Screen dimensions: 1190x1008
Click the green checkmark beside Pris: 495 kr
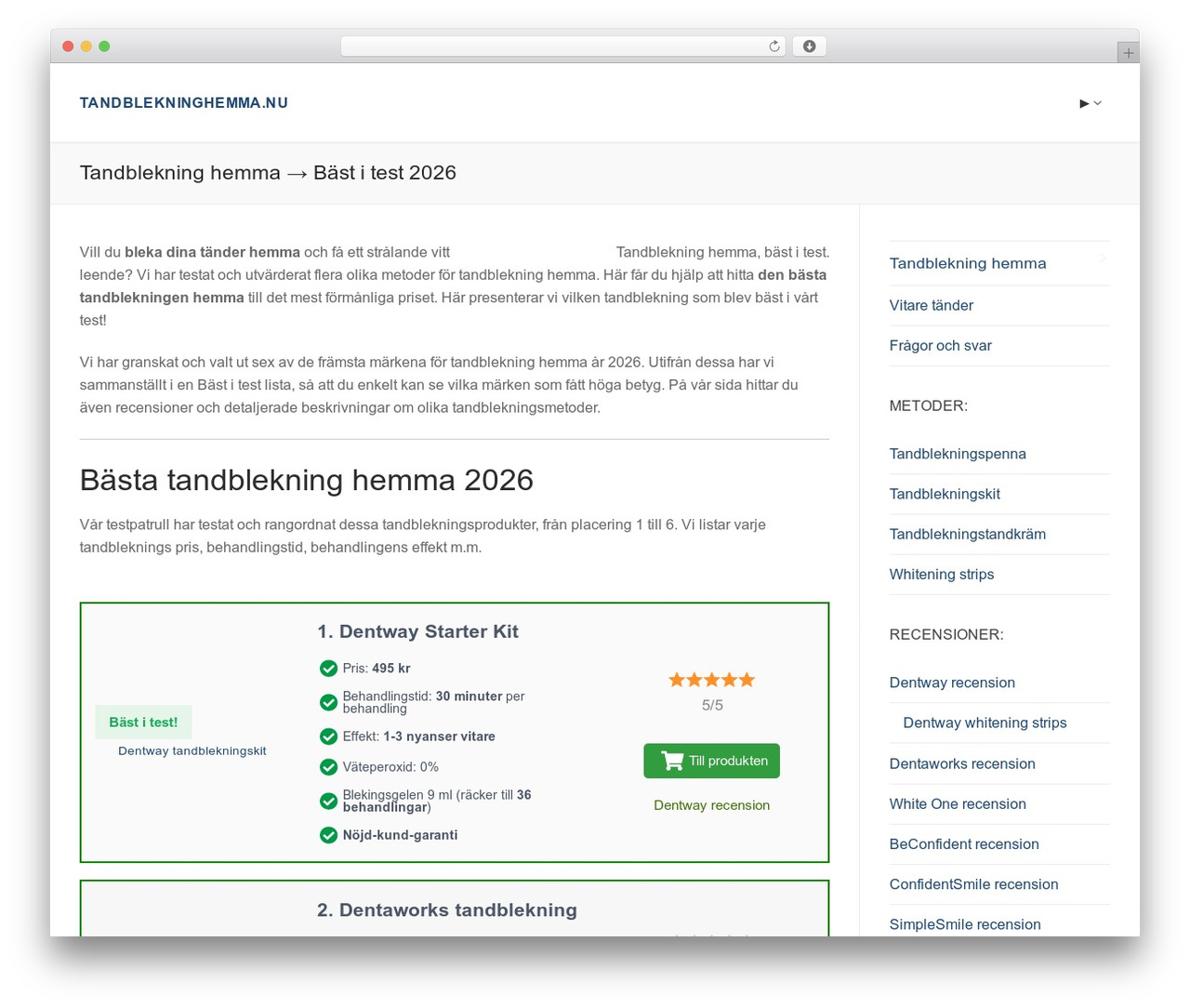pyautogui.click(x=328, y=669)
